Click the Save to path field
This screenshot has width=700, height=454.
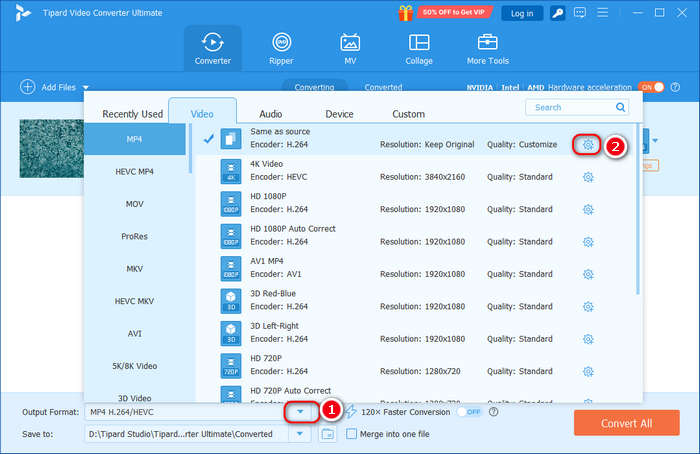(x=187, y=433)
